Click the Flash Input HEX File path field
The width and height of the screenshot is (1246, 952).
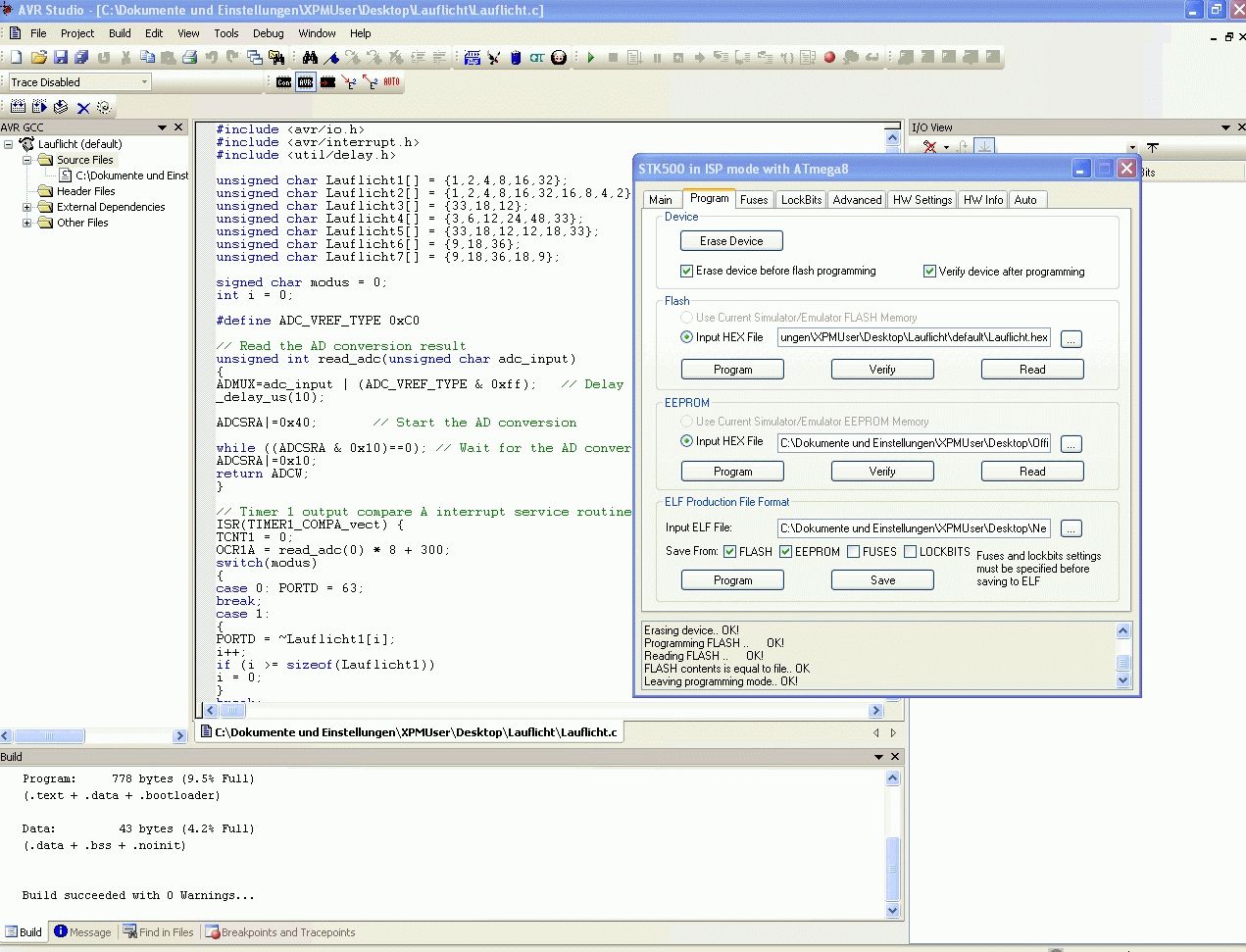[x=914, y=337]
